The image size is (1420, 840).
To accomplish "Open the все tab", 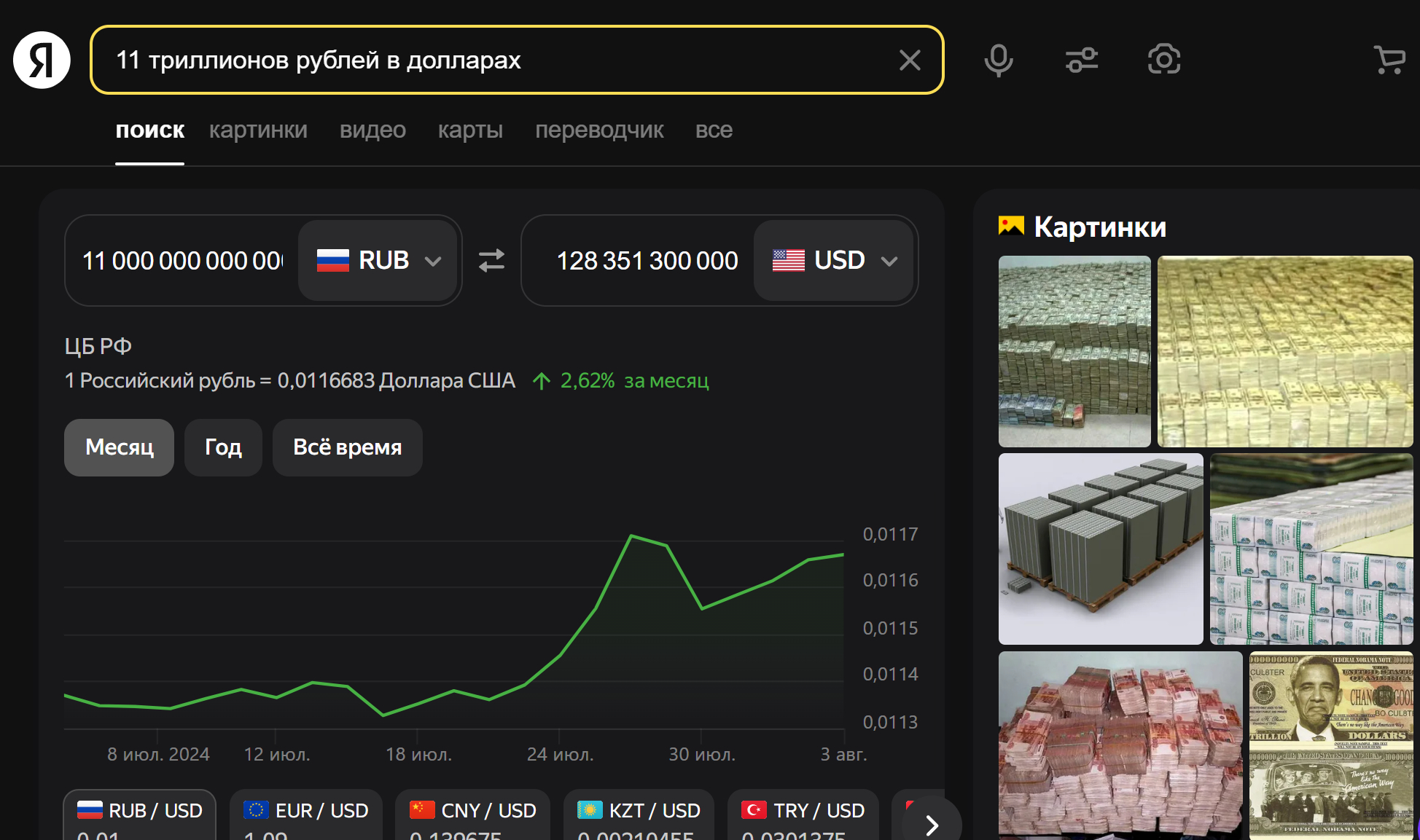I will [713, 130].
